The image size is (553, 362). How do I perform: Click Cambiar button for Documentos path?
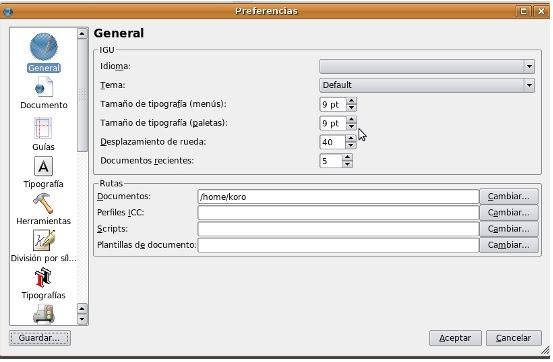[x=509, y=196]
